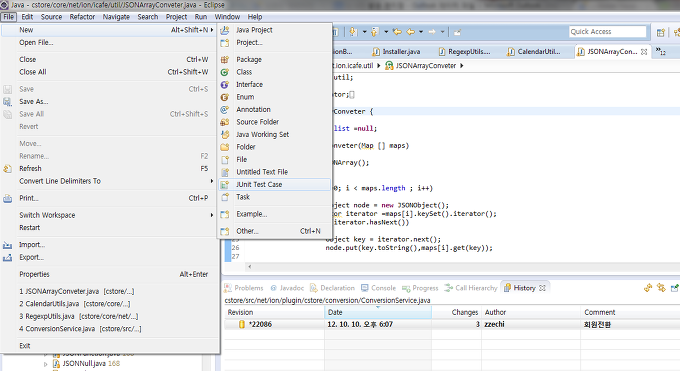Image resolution: width=680 pixels, height=371 pixels.
Task: Expand the New submenu arrow
Action: point(212,30)
